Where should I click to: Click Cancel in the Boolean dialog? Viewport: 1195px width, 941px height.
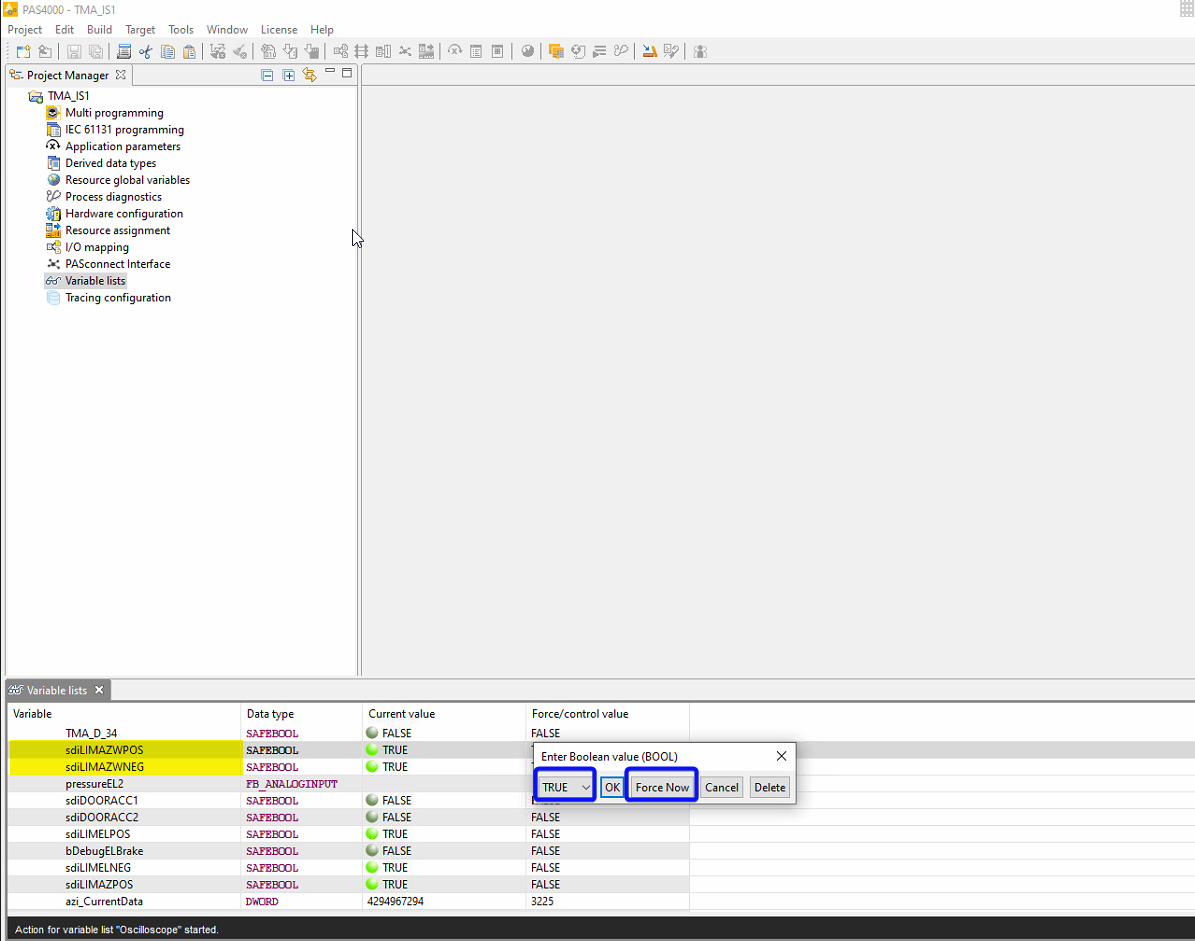(722, 787)
